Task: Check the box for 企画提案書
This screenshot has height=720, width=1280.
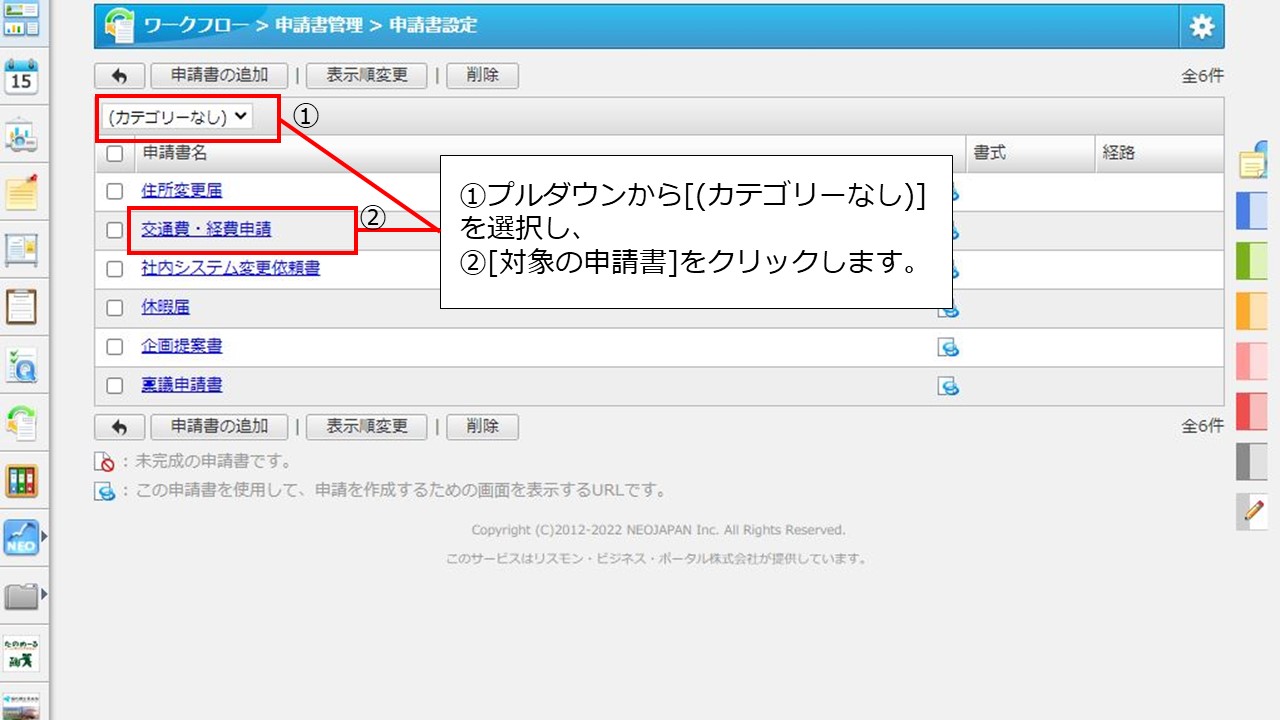Action: (115, 347)
